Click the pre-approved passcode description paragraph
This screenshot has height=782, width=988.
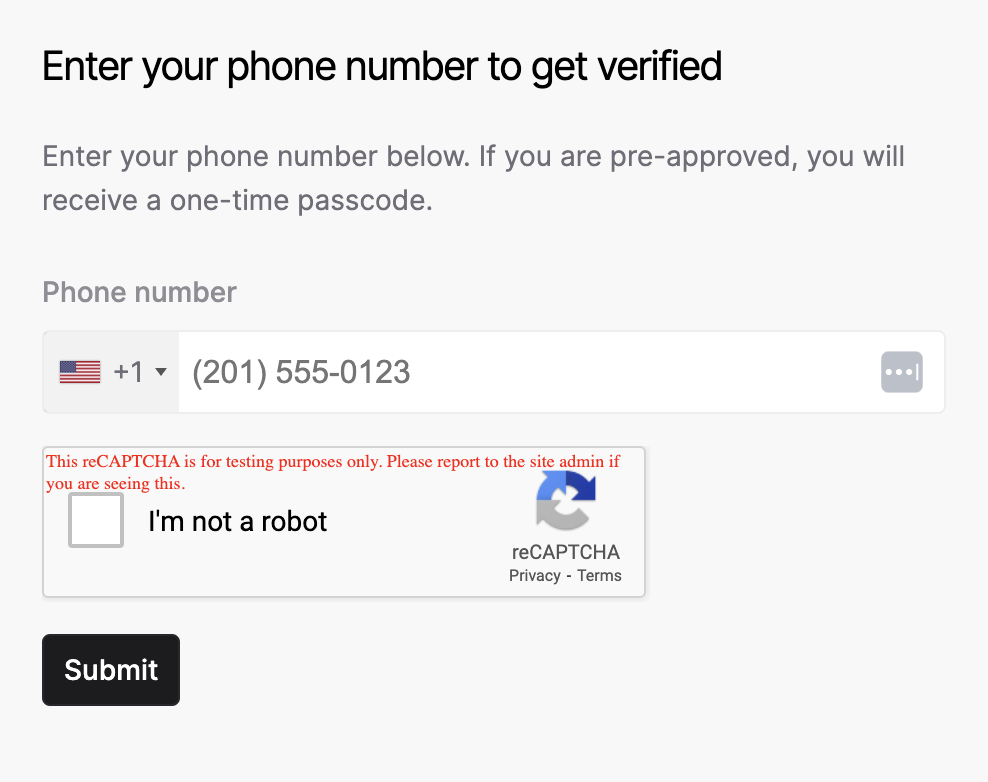click(473, 179)
